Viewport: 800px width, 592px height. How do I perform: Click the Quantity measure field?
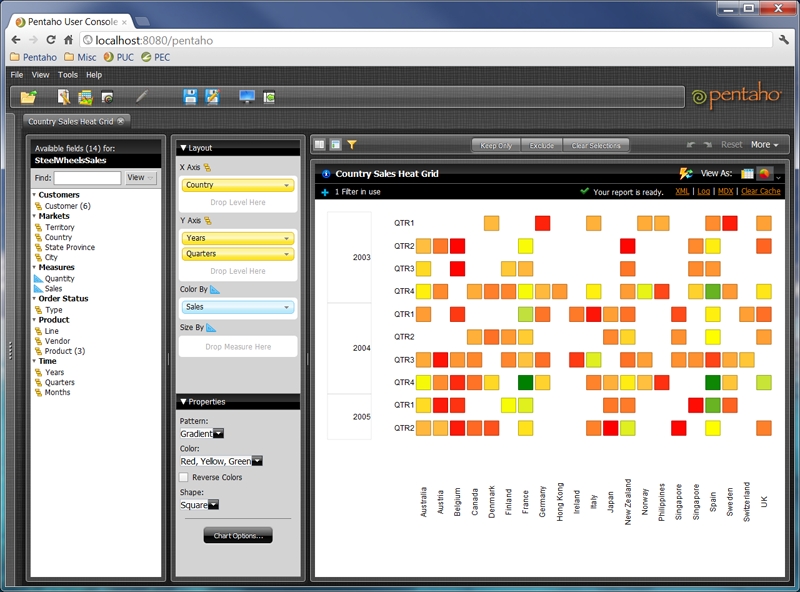(60, 279)
